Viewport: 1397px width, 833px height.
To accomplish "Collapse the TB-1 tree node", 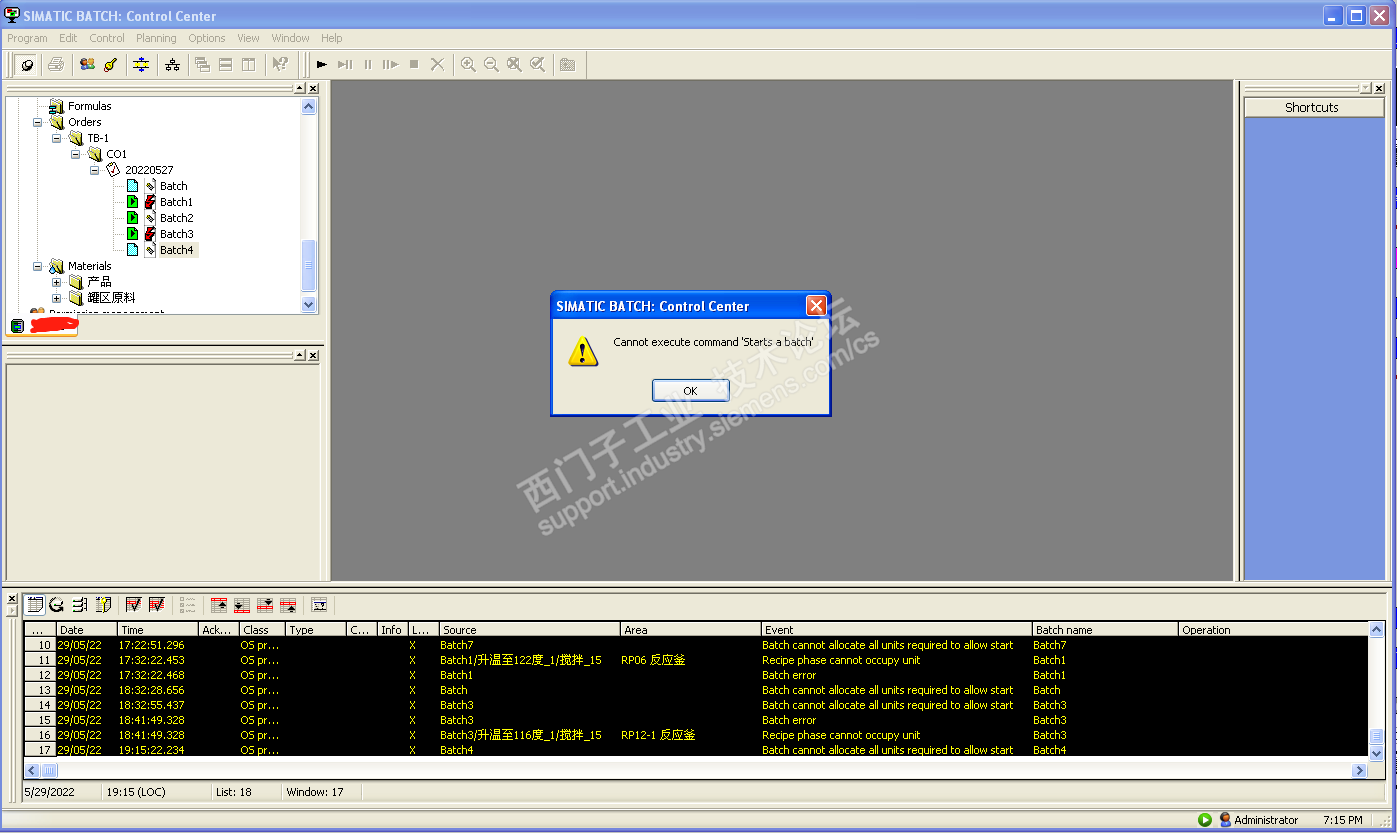I will pos(57,138).
